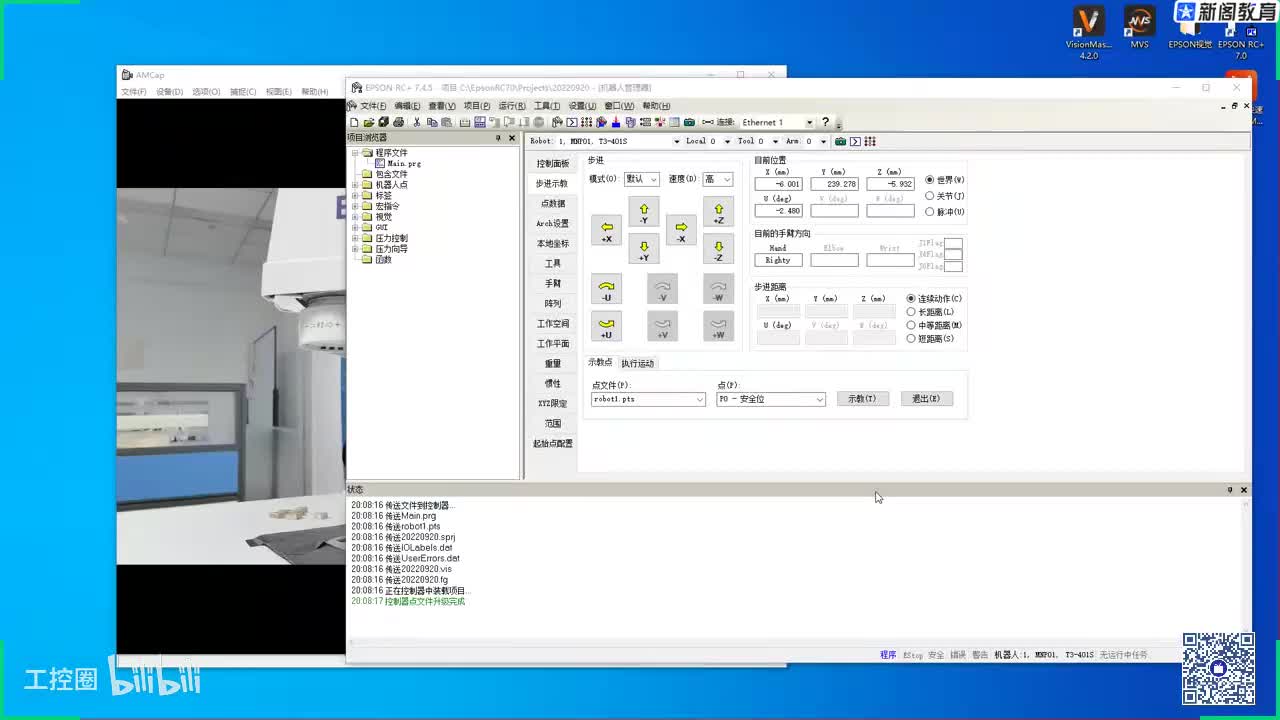Jog the robot with +X arrow
The width and height of the screenshot is (1280, 720).
pos(606,230)
